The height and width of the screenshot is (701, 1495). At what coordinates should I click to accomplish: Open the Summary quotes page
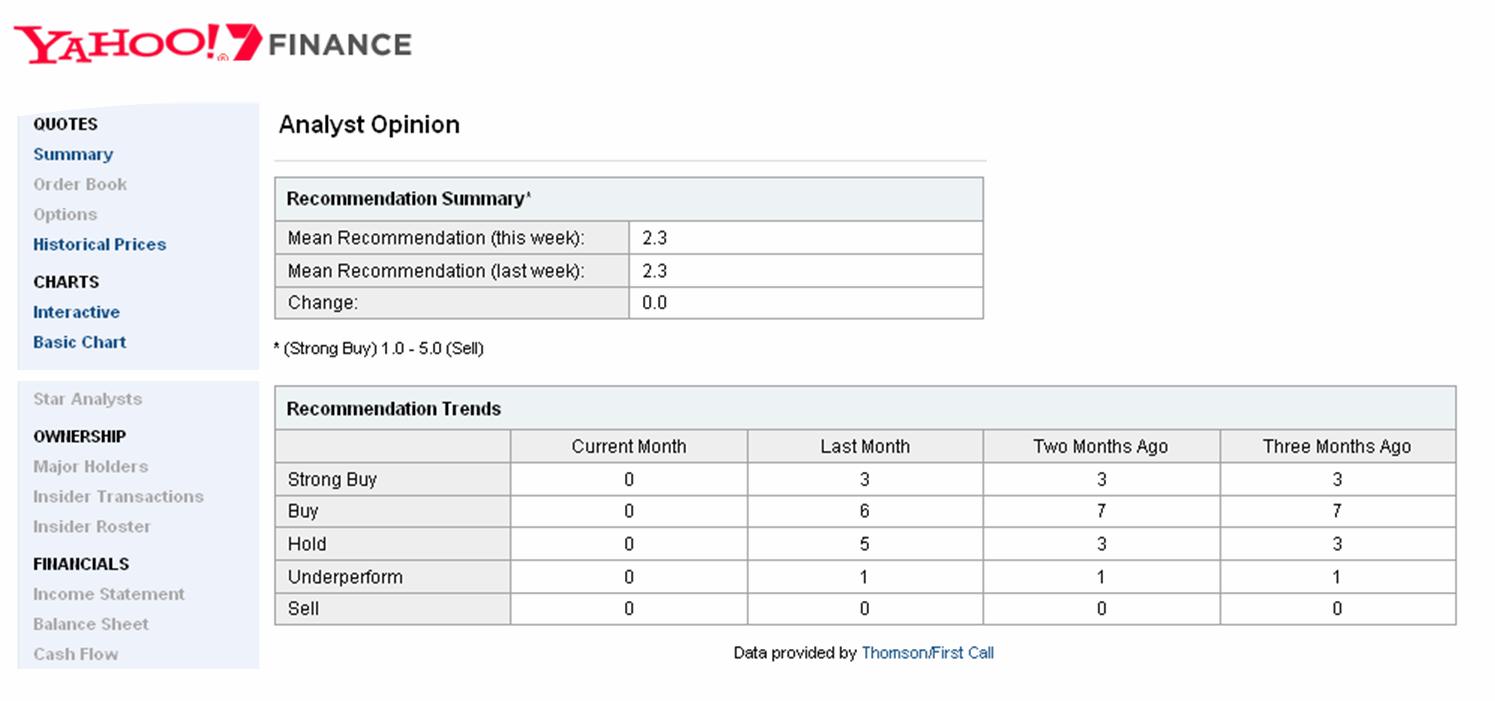(x=73, y=154)
